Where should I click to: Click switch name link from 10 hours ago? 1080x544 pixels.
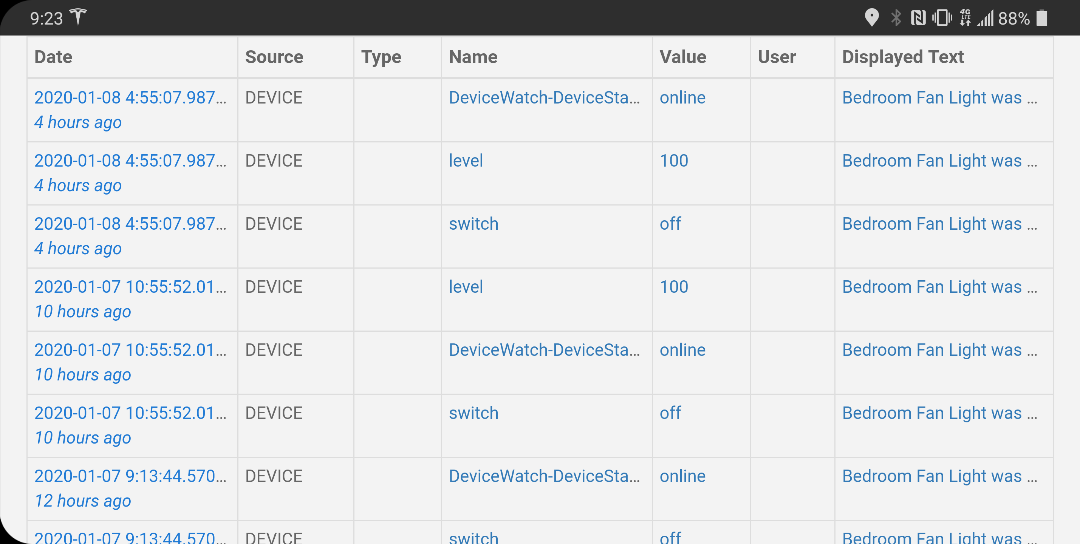coord(474,413)
